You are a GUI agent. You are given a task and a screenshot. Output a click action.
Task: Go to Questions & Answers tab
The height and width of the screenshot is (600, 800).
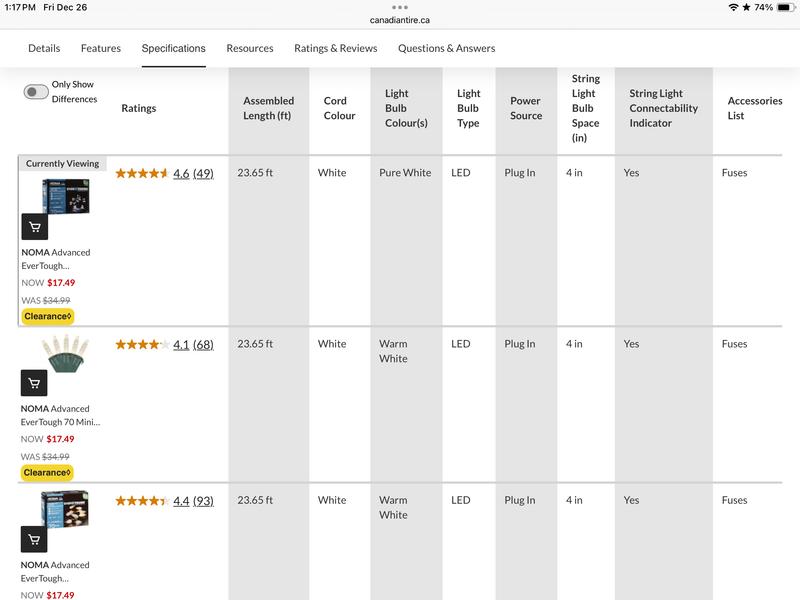[446, 48]
